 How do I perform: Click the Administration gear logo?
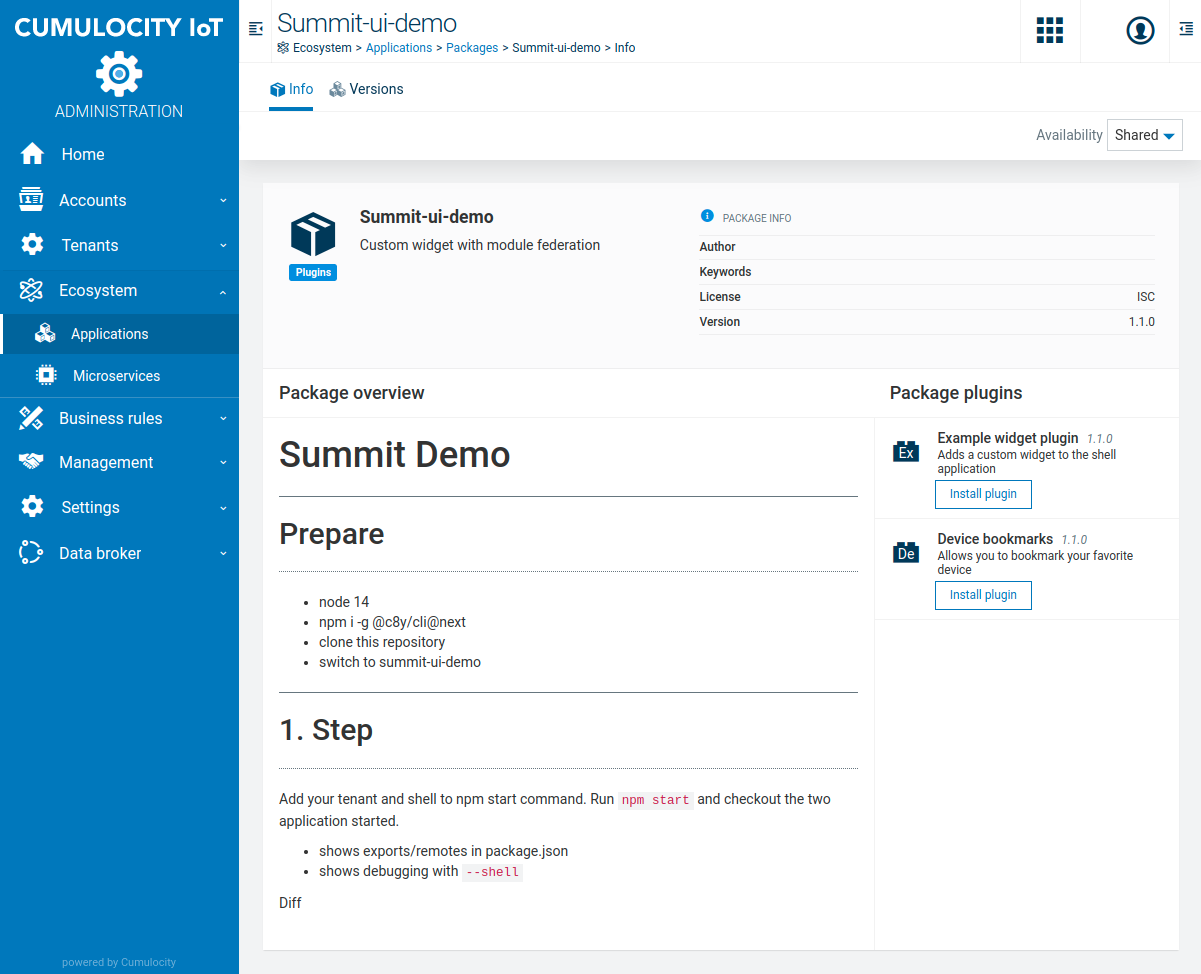[119, 73]
